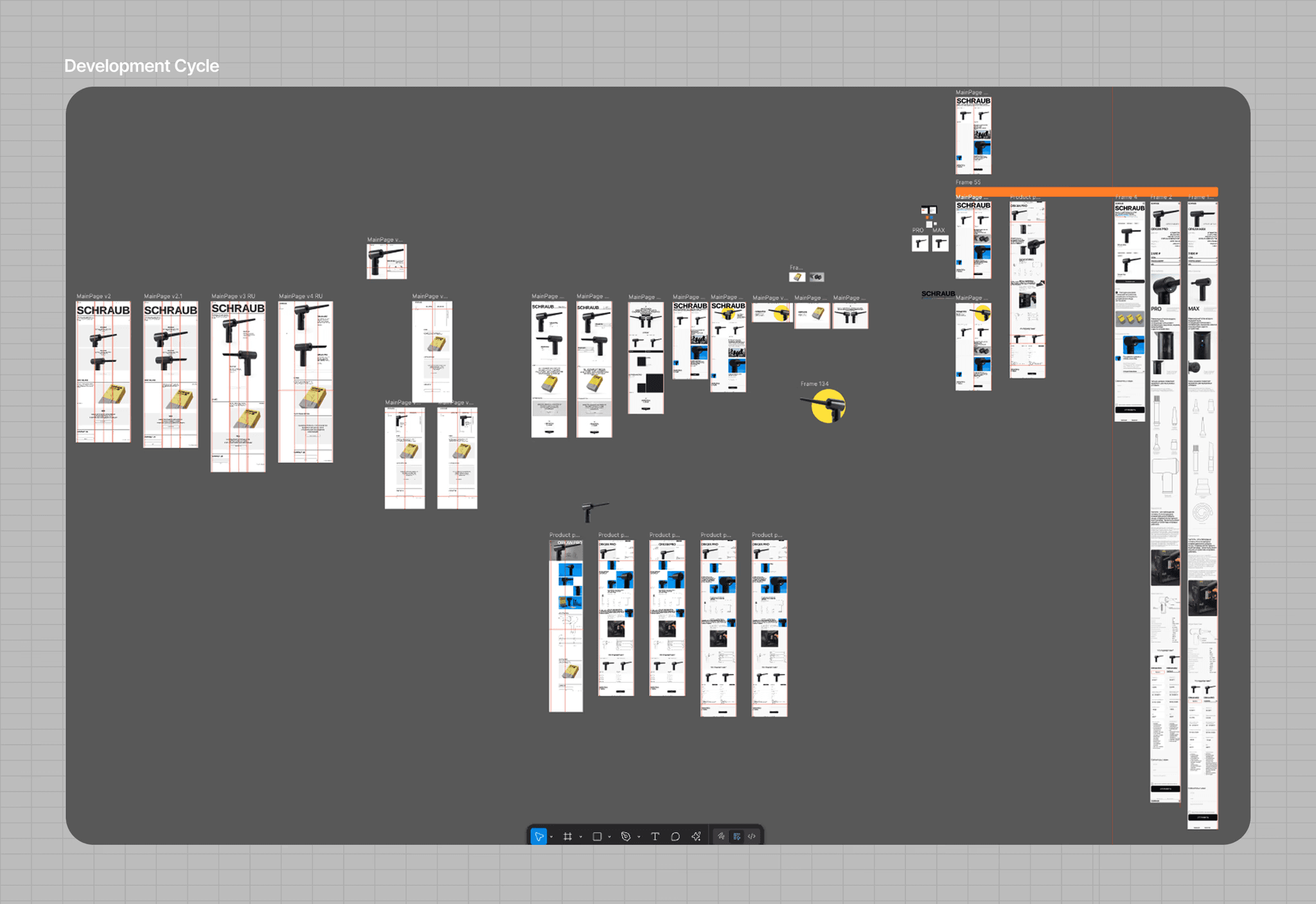Image resolution: width=1316 pixels, height=904 pixels.
Task: Expand the Frame tool dropdown arrow
Action: pos(580,837)
